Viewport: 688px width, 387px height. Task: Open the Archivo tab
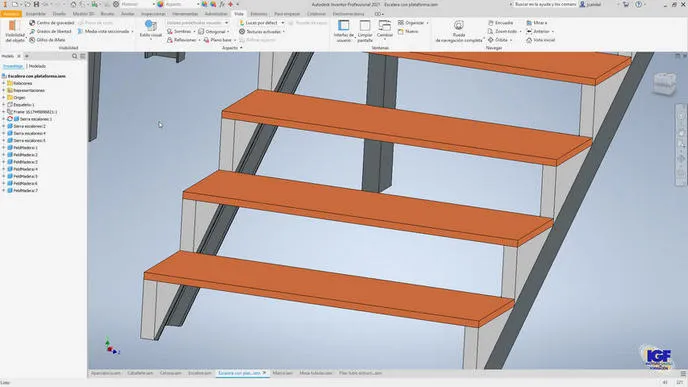[11, 14]
